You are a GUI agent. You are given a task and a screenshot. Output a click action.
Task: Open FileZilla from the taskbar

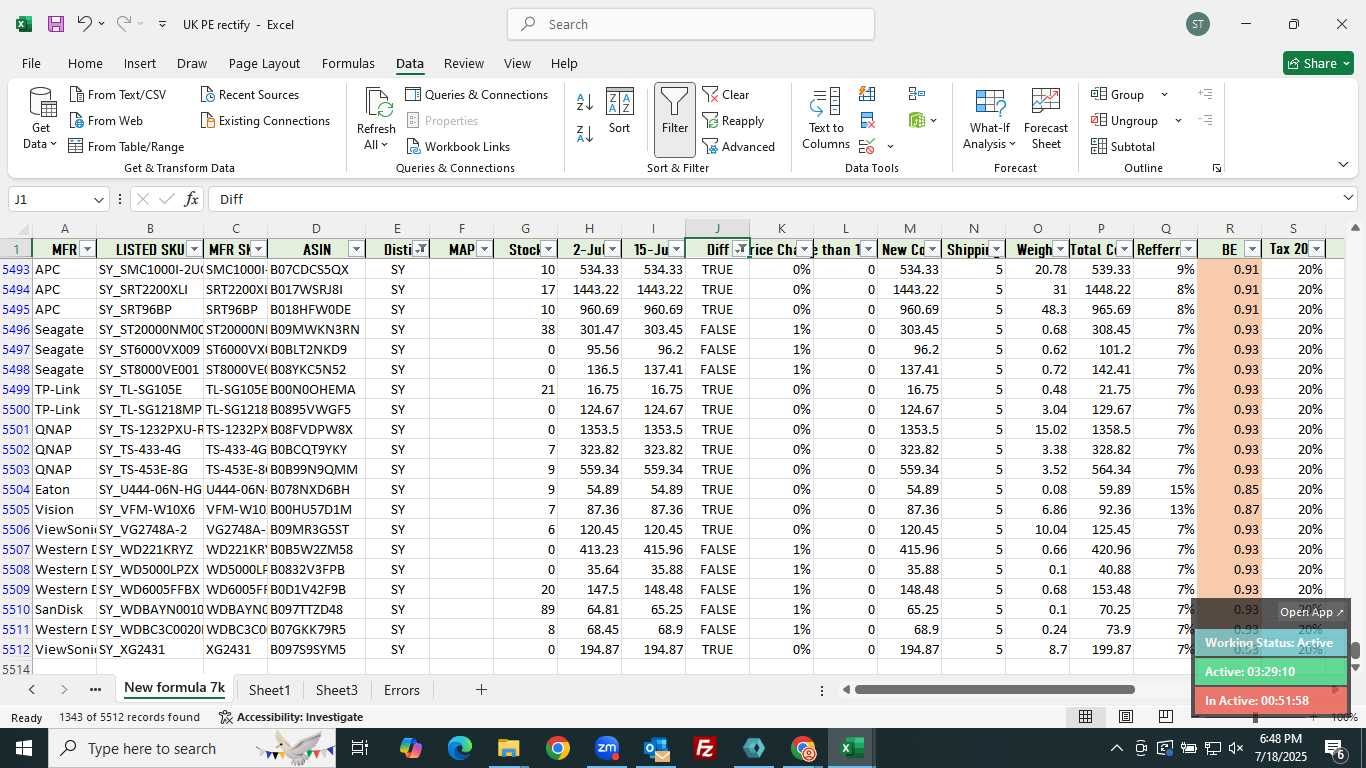click(x=705, y=748)
